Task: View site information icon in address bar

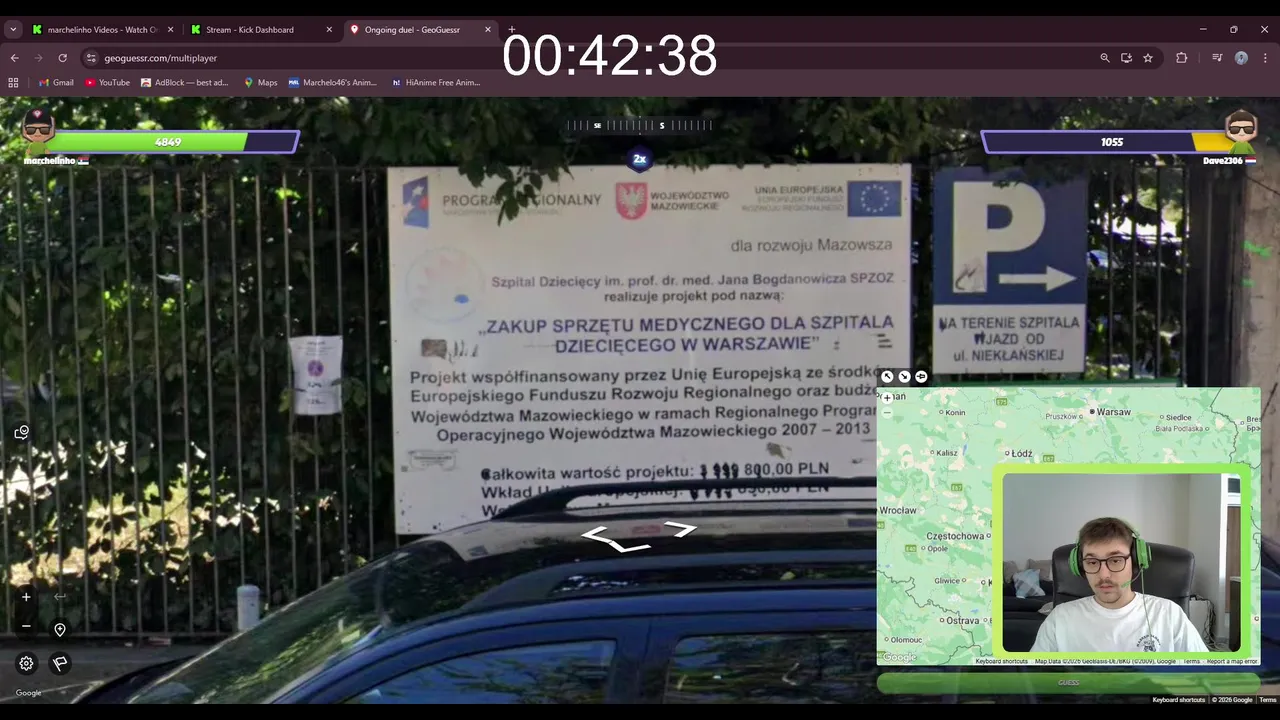Action: pyautogui.click(x=91, y=58)
